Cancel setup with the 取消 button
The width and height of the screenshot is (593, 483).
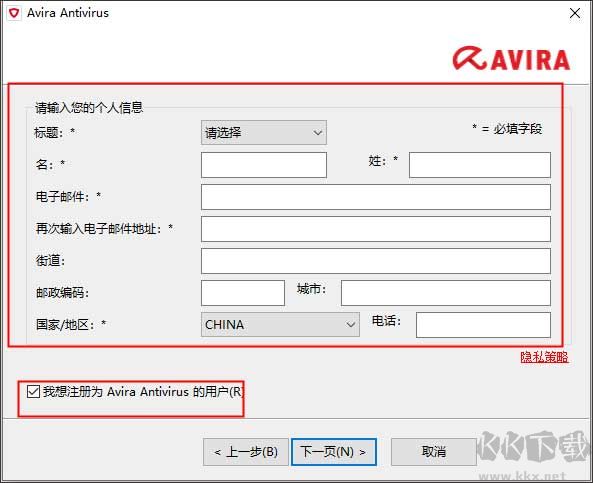434,452
